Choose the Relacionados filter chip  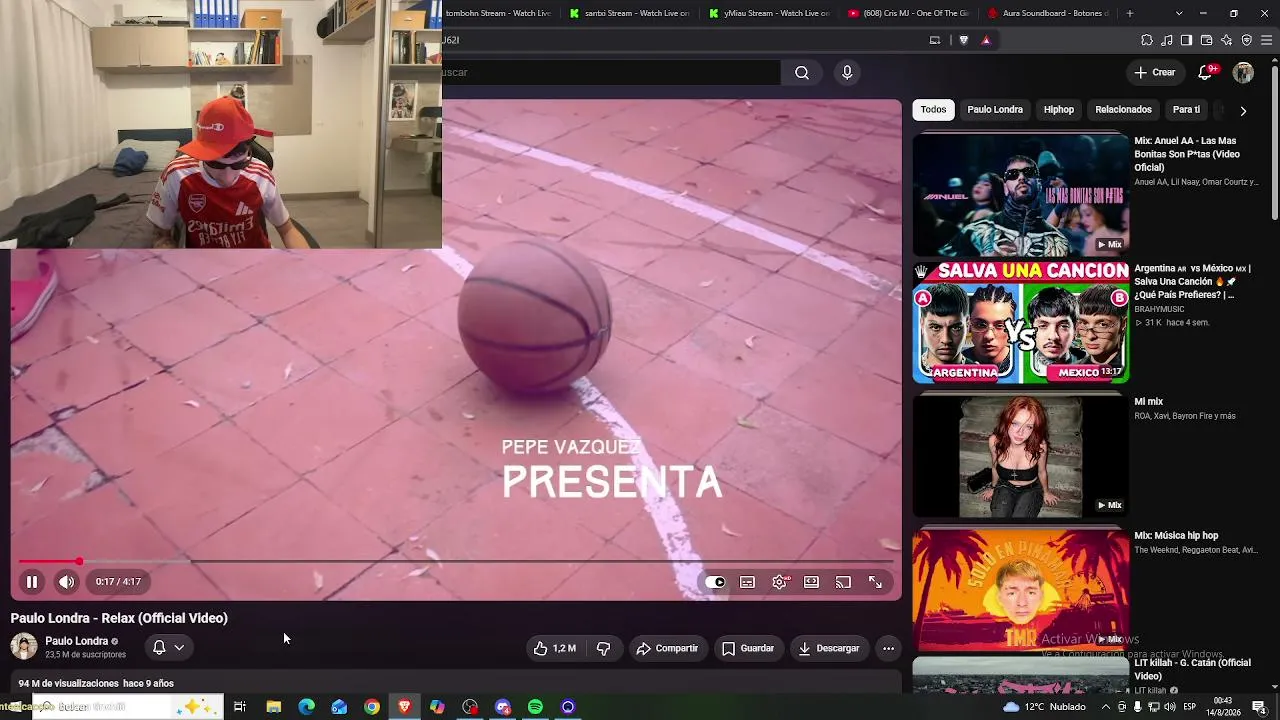click(1123, 110)
